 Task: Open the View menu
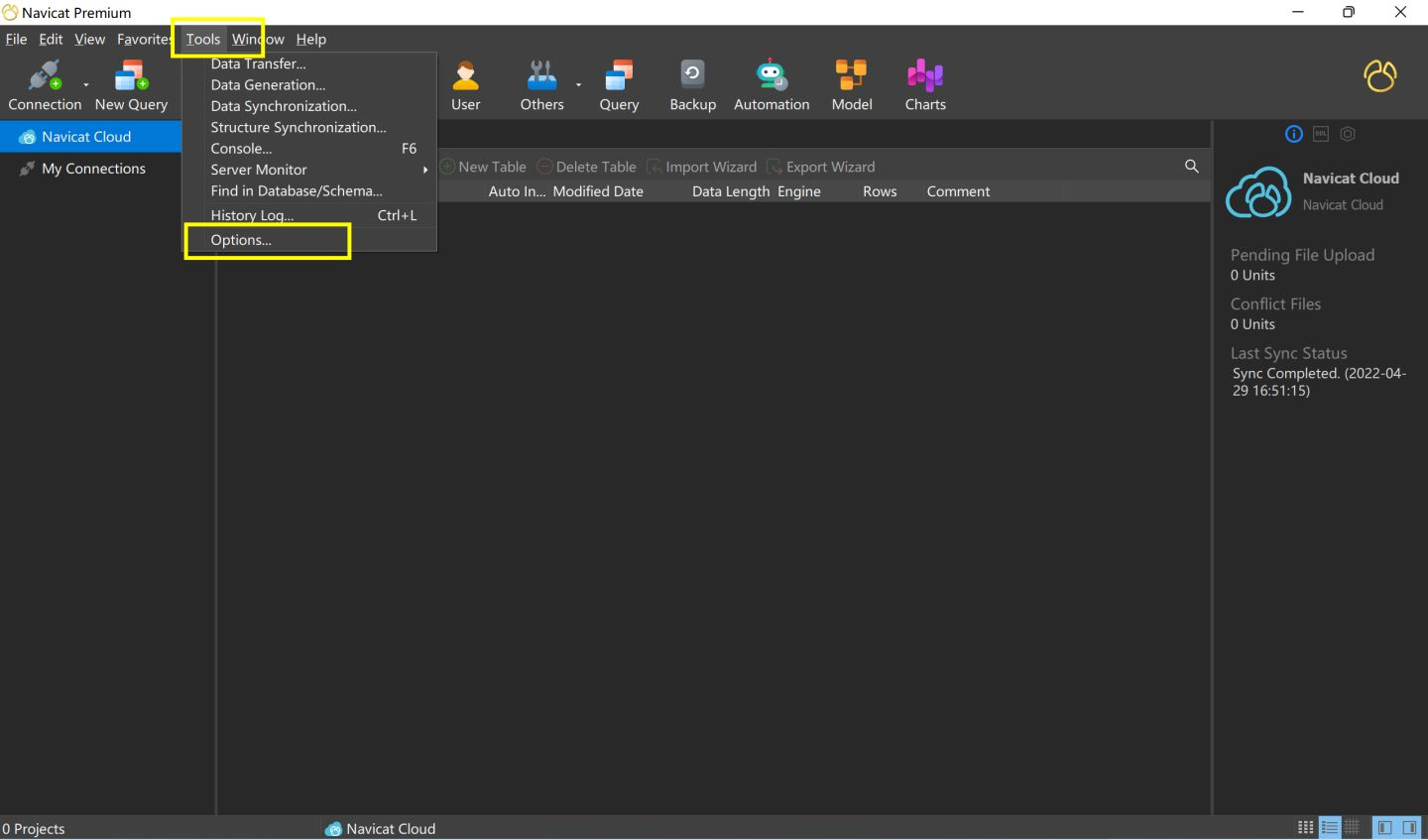[89, 39]
